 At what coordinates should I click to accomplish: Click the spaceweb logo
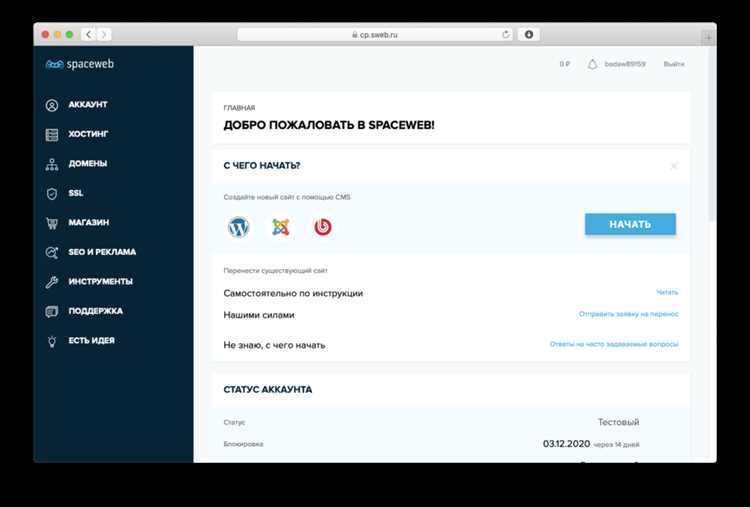point(80,64)
